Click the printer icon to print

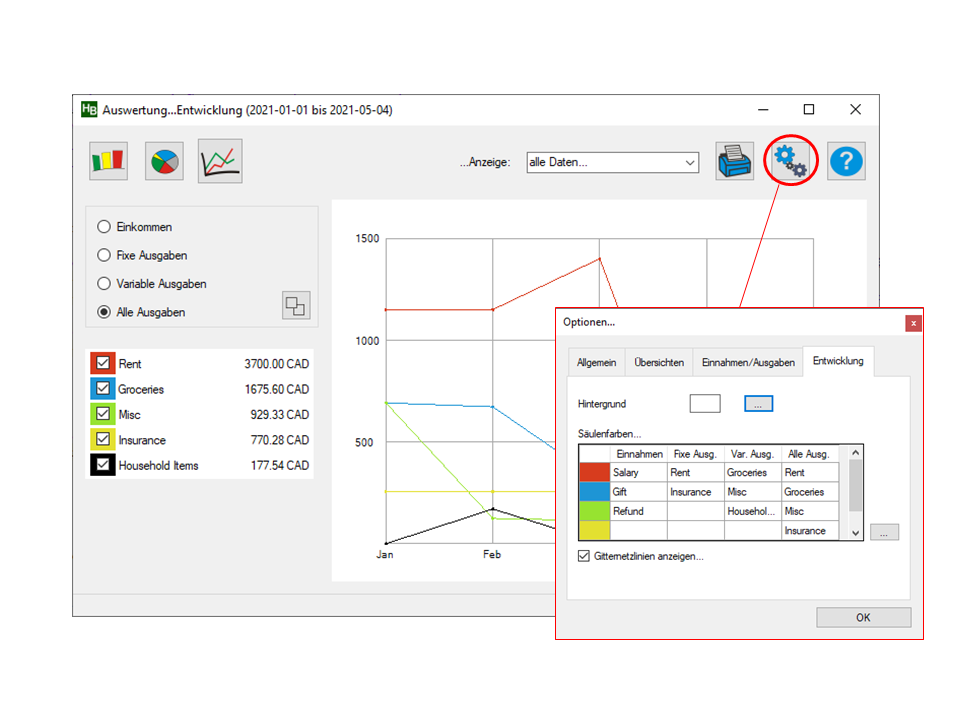coord(734,161)
